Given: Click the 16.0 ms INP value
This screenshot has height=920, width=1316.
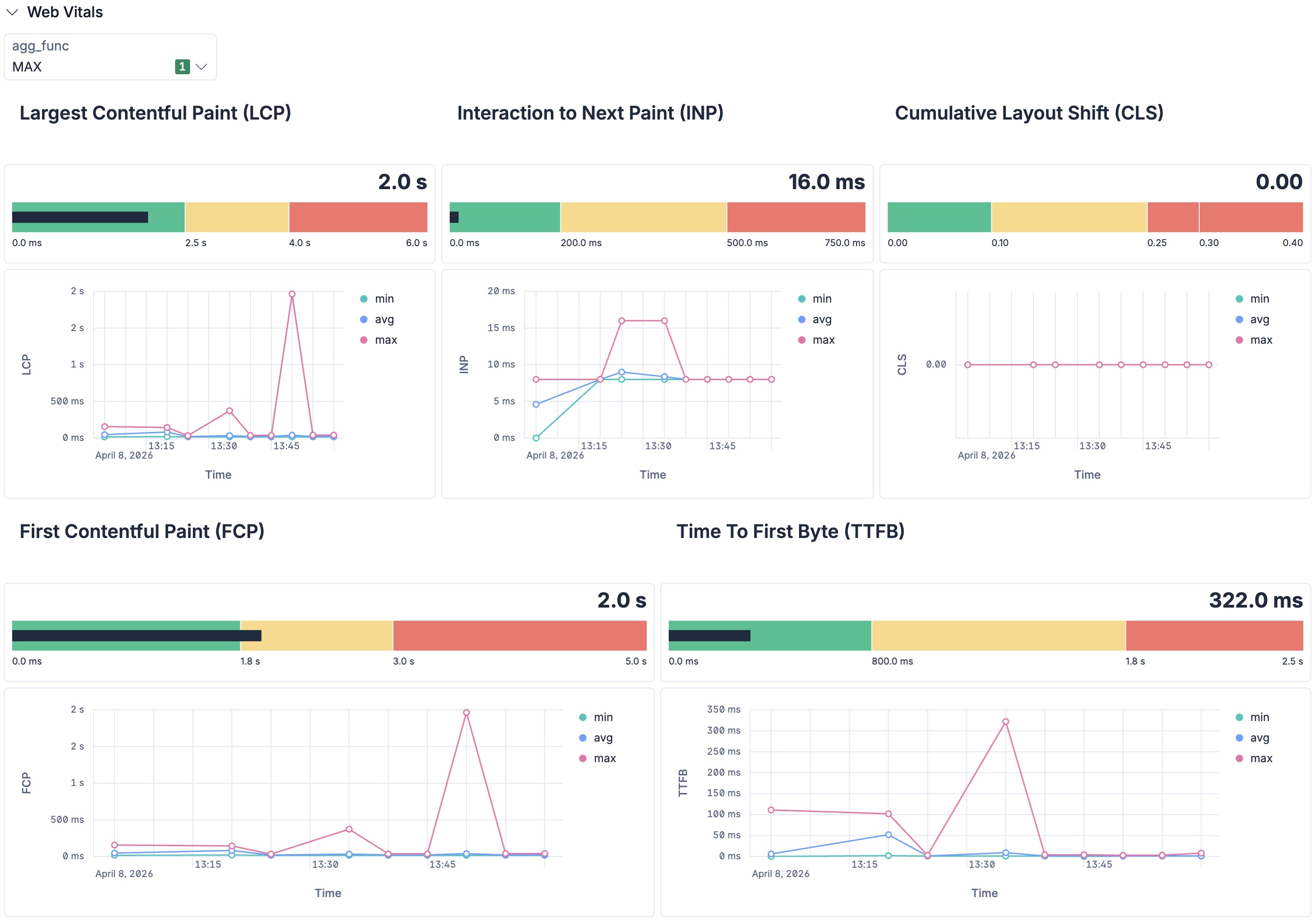Looking at the screenshot, I should (827, 182).
